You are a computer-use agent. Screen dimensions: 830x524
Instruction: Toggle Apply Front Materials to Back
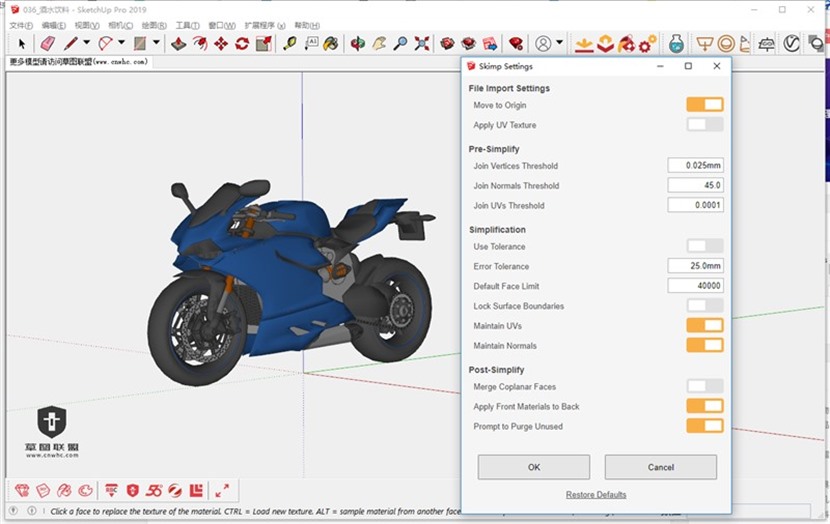tap(705, 406)
